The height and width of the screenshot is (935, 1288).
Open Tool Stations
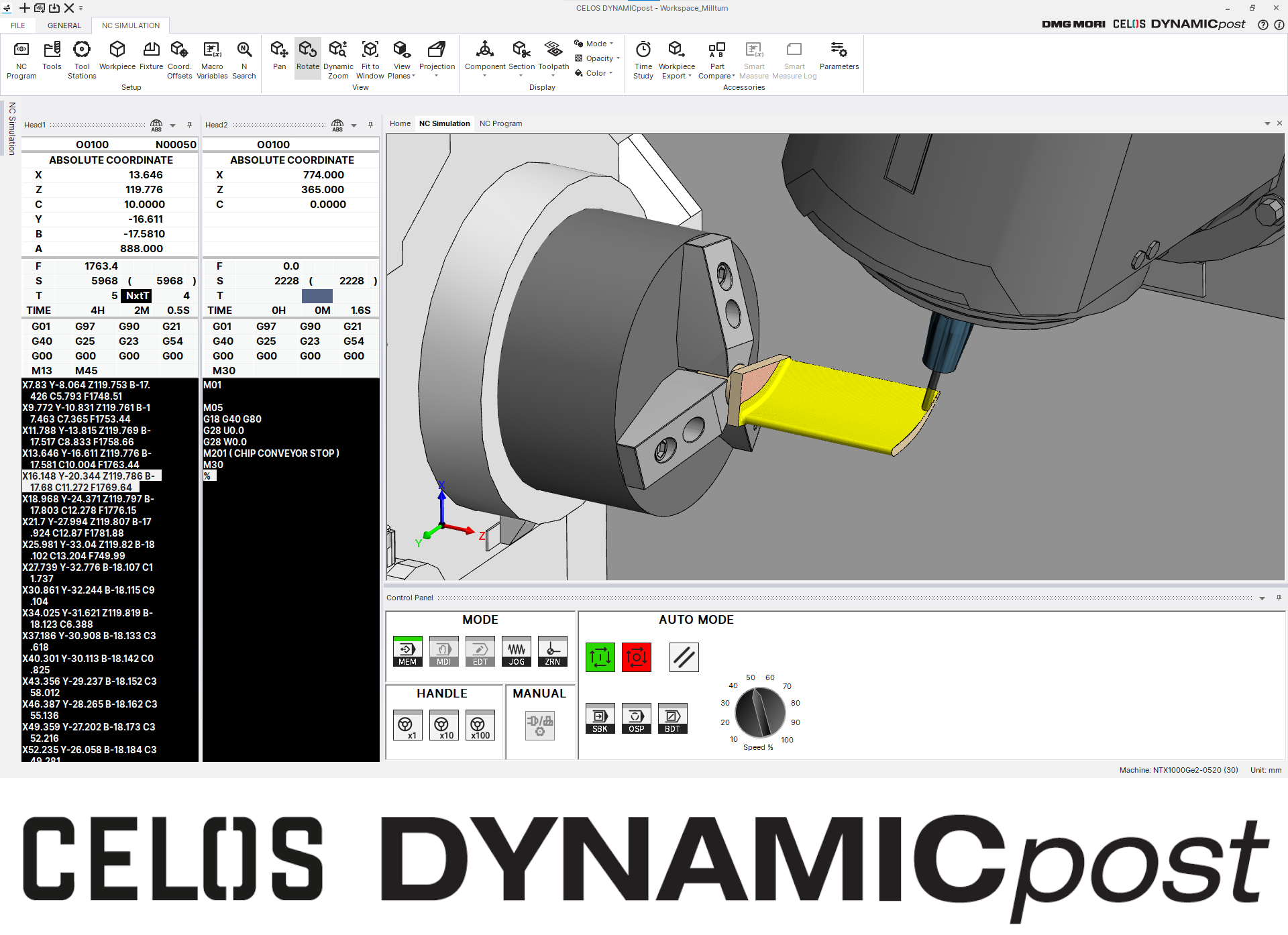(x=82, y=59)
